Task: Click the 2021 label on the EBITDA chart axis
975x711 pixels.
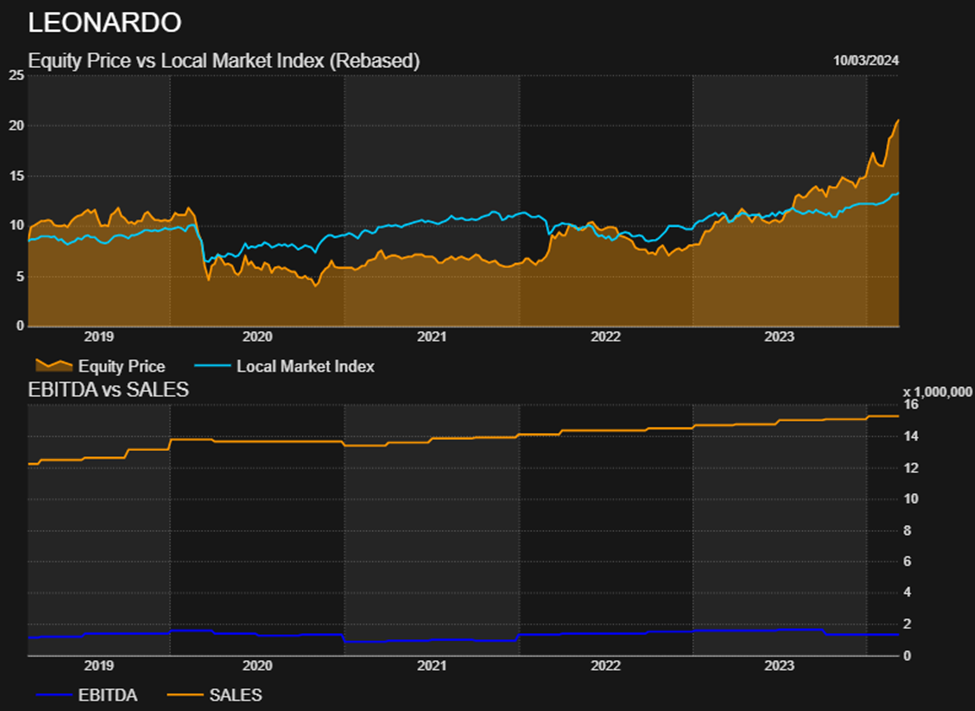Action: (432, 666)
